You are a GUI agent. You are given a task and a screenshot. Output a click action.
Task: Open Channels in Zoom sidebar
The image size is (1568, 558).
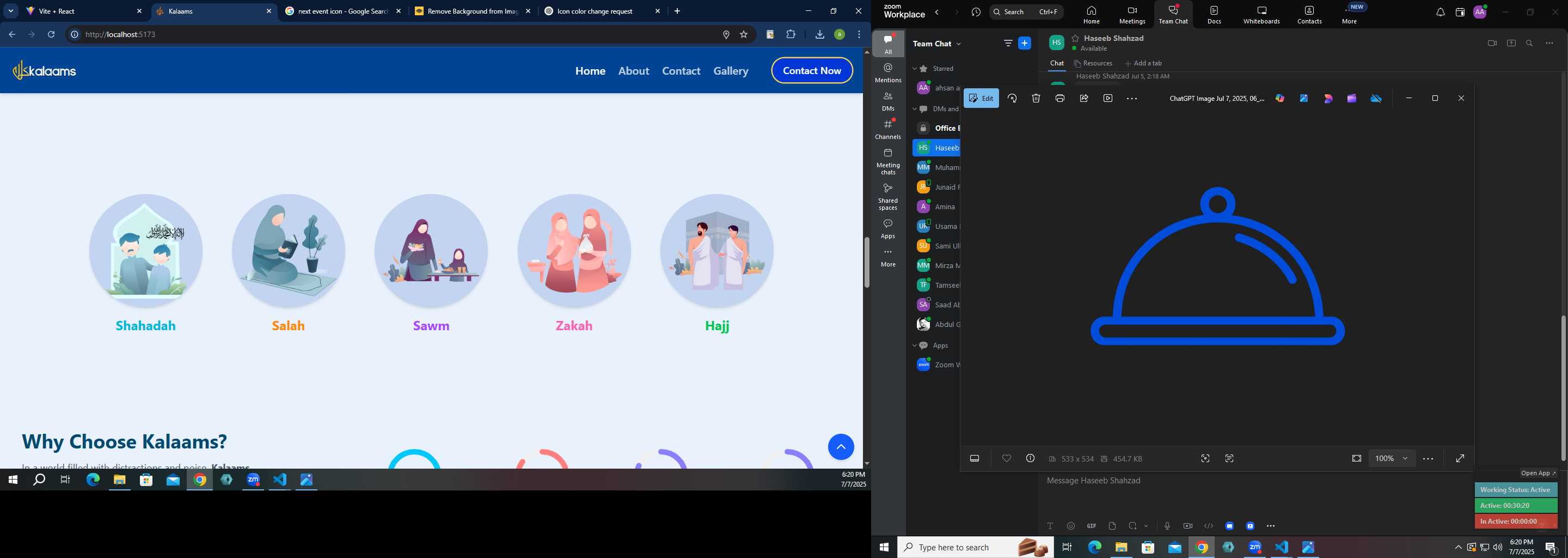(888, 129)
